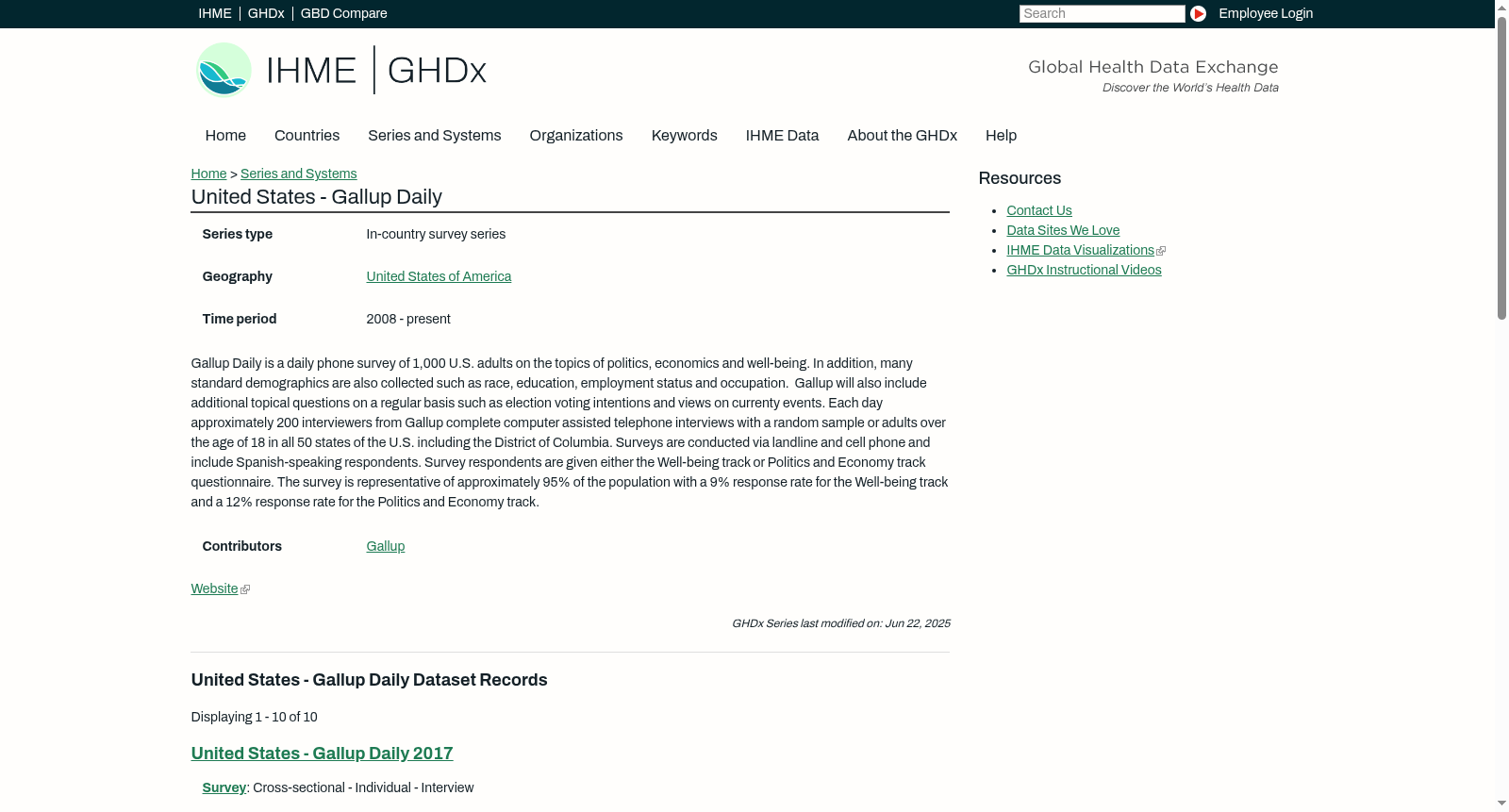Click the vertical page scrollbar thumb

(x=1501, y=168)
